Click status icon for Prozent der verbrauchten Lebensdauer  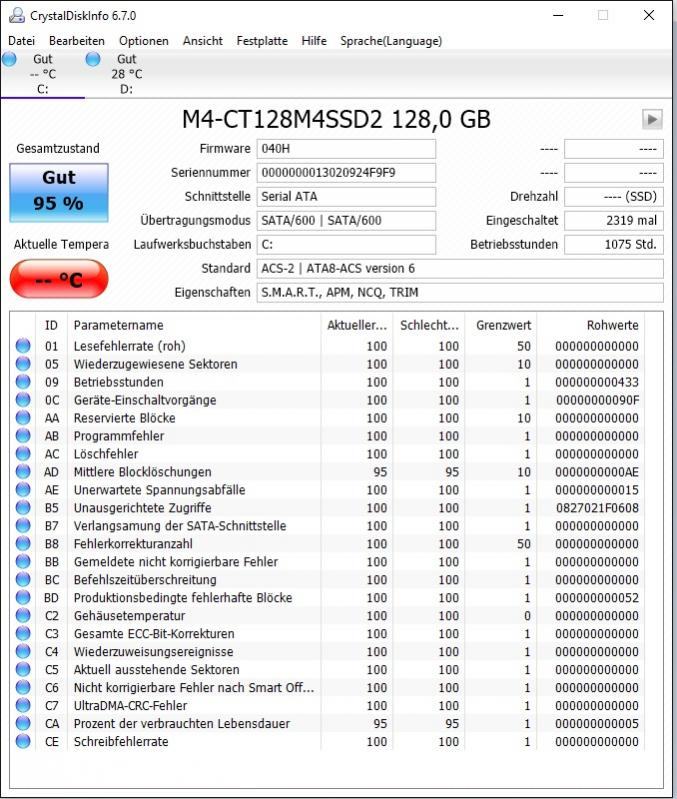pos(23,723)
